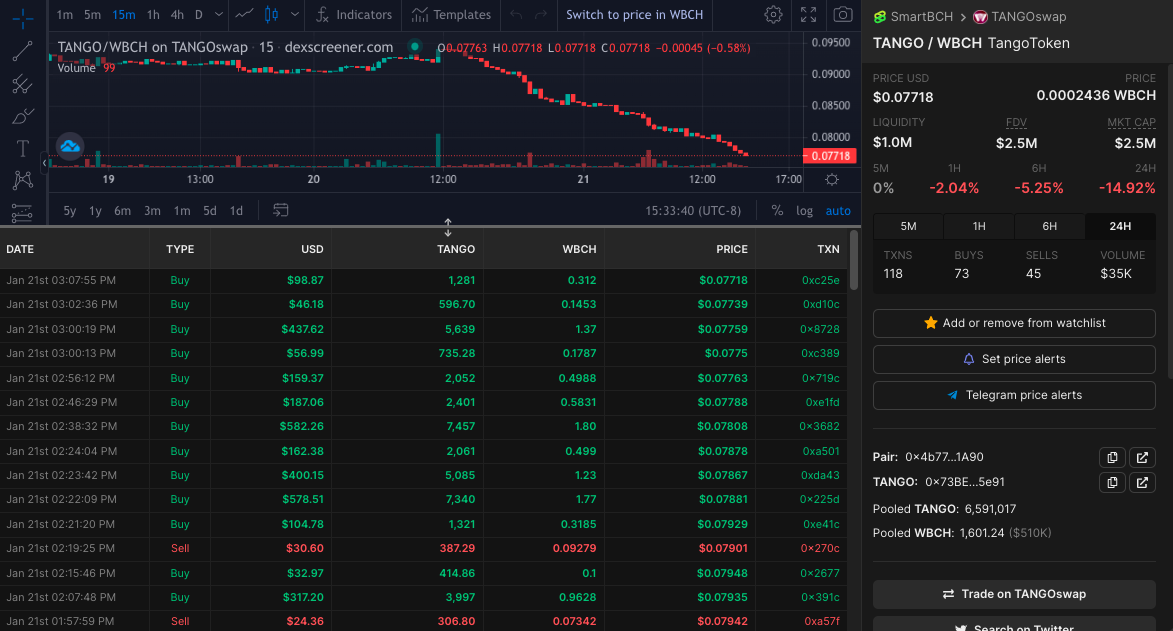Take a chart snapshot with camera icon
1173x631 pixels.
tap(843, 15)
